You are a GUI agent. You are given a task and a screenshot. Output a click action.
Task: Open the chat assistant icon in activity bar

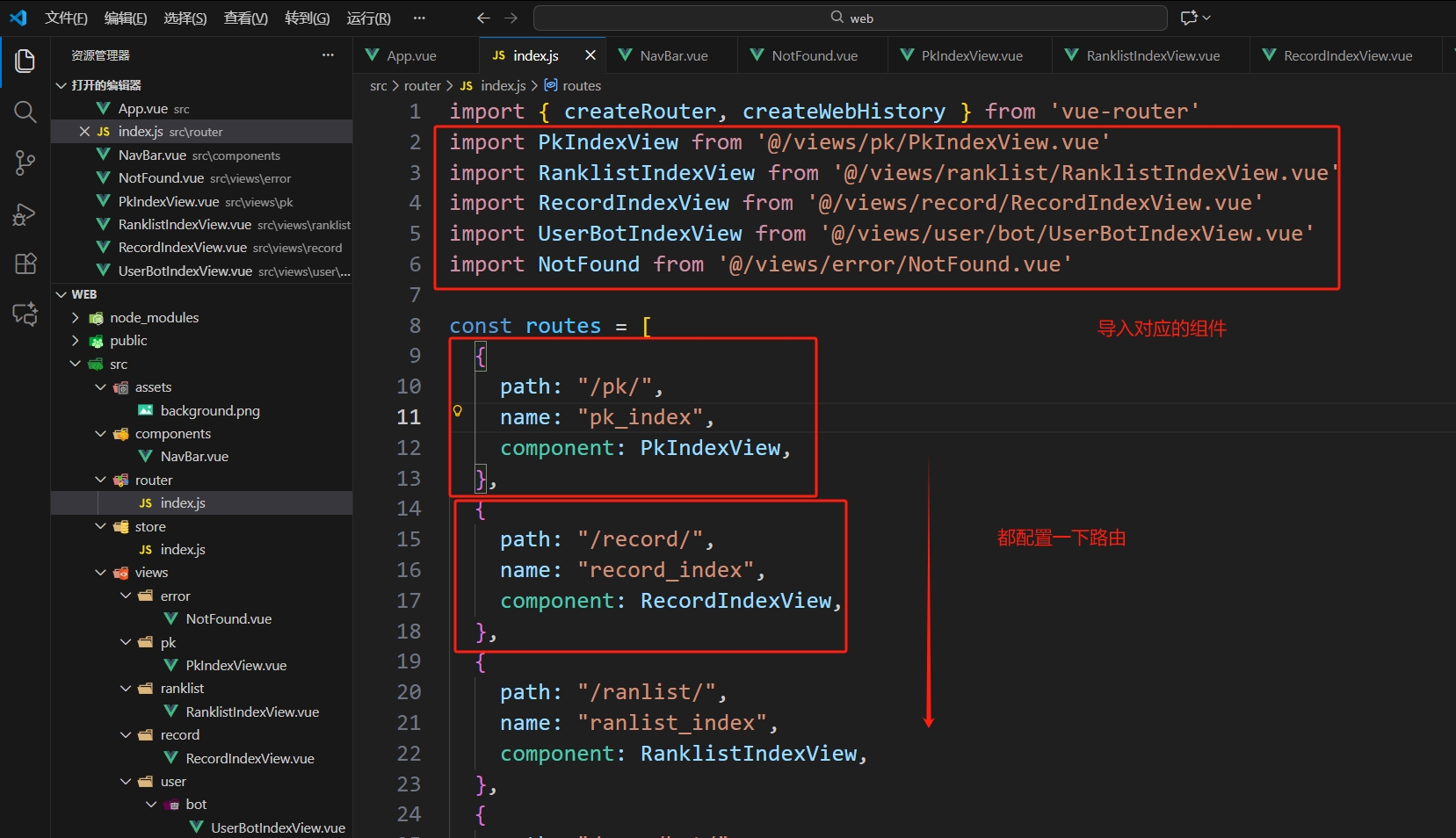25,314
